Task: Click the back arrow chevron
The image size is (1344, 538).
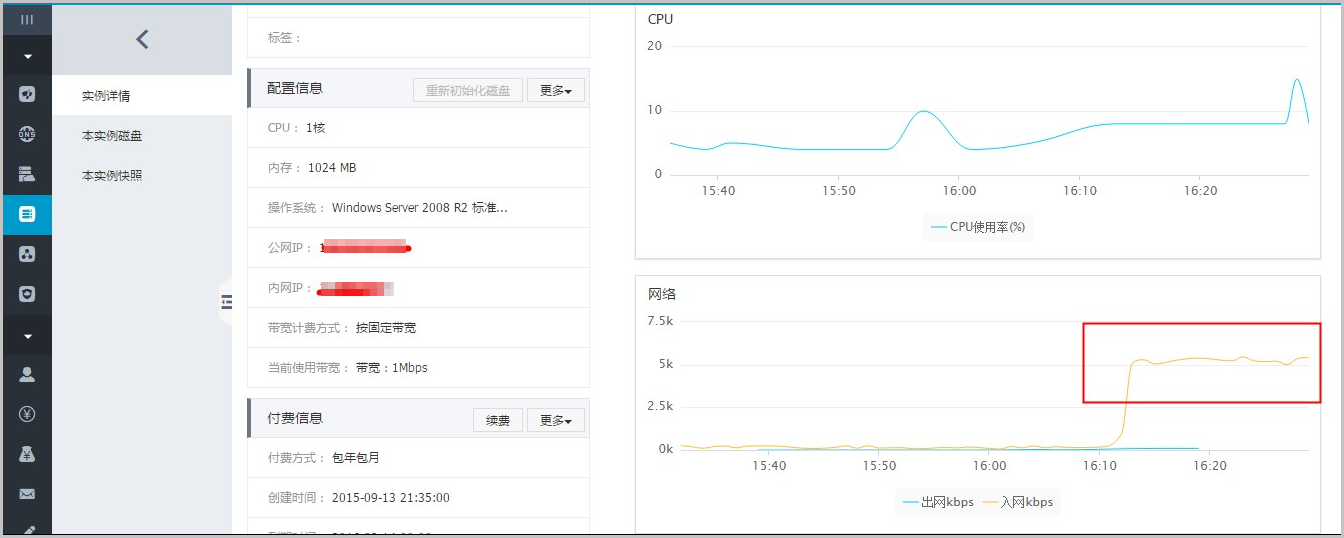Action: pos(142,39)
